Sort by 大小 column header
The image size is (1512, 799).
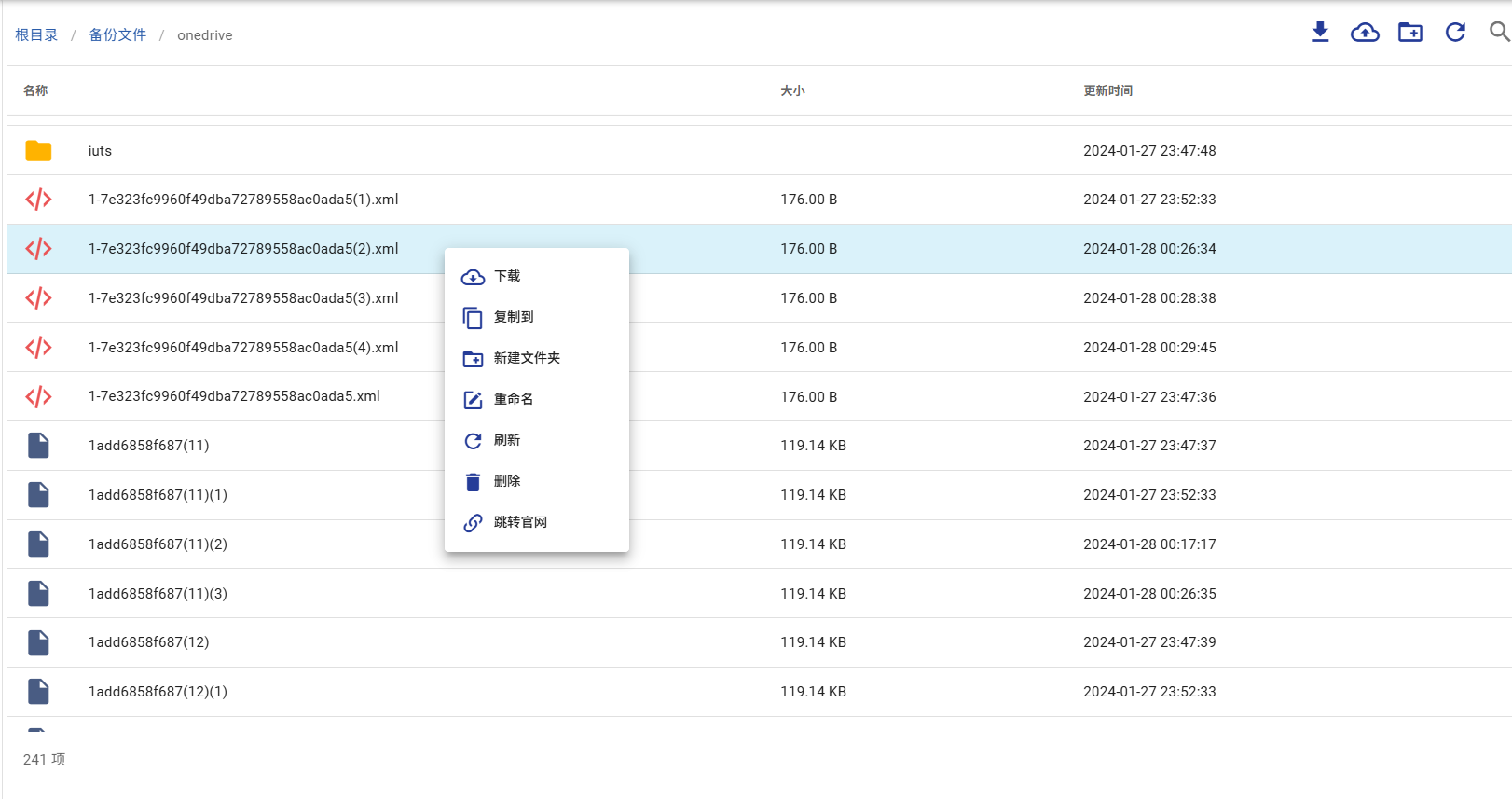point(792,90)
